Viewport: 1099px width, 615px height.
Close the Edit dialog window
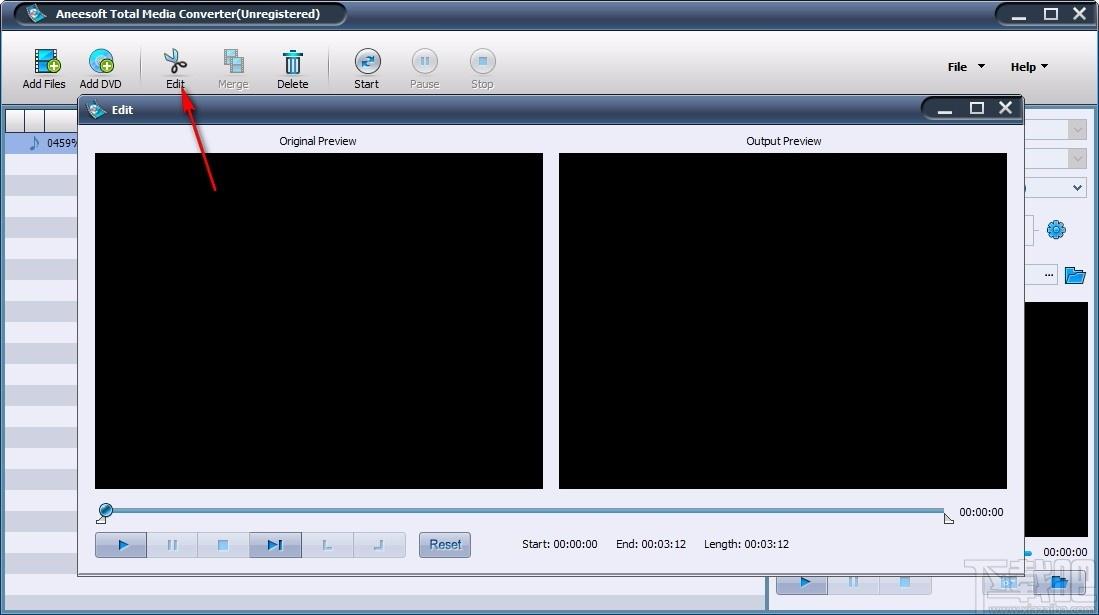point(1006,107)
